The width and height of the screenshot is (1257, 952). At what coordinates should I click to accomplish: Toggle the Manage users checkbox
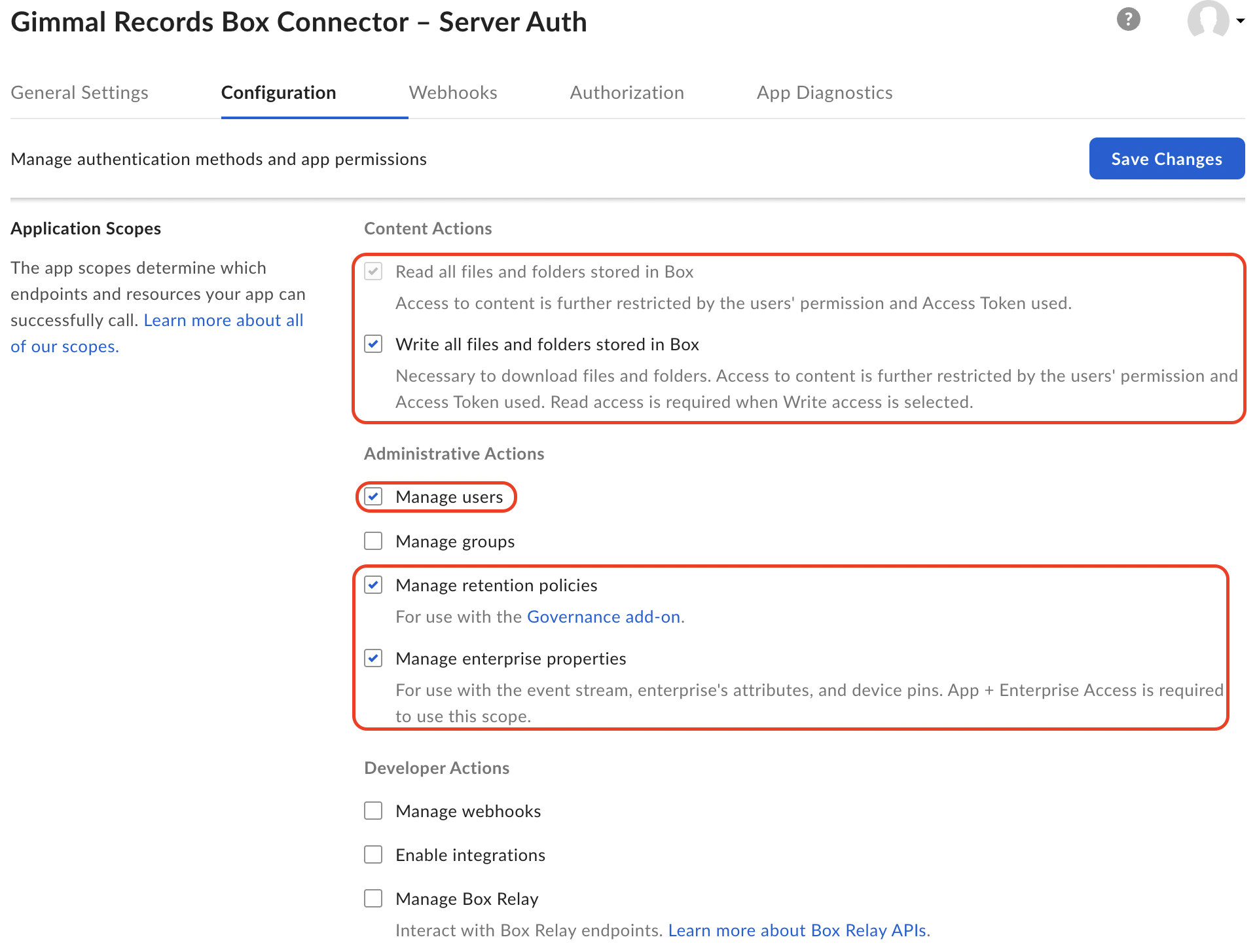click(x=373, y=496)
